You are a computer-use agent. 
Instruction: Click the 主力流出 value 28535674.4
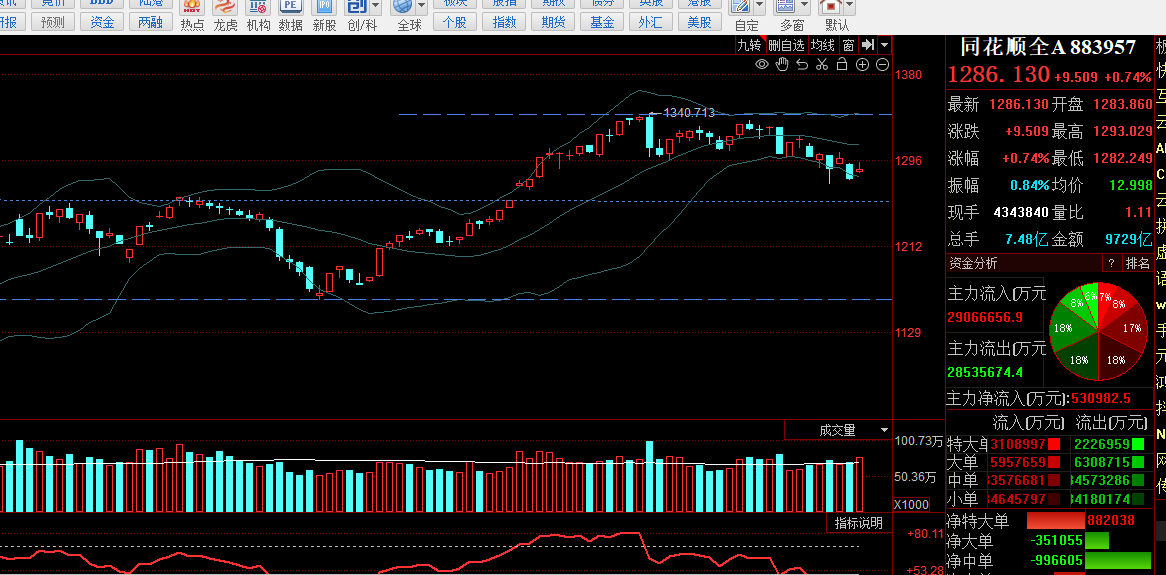click(x=985, y=373)
